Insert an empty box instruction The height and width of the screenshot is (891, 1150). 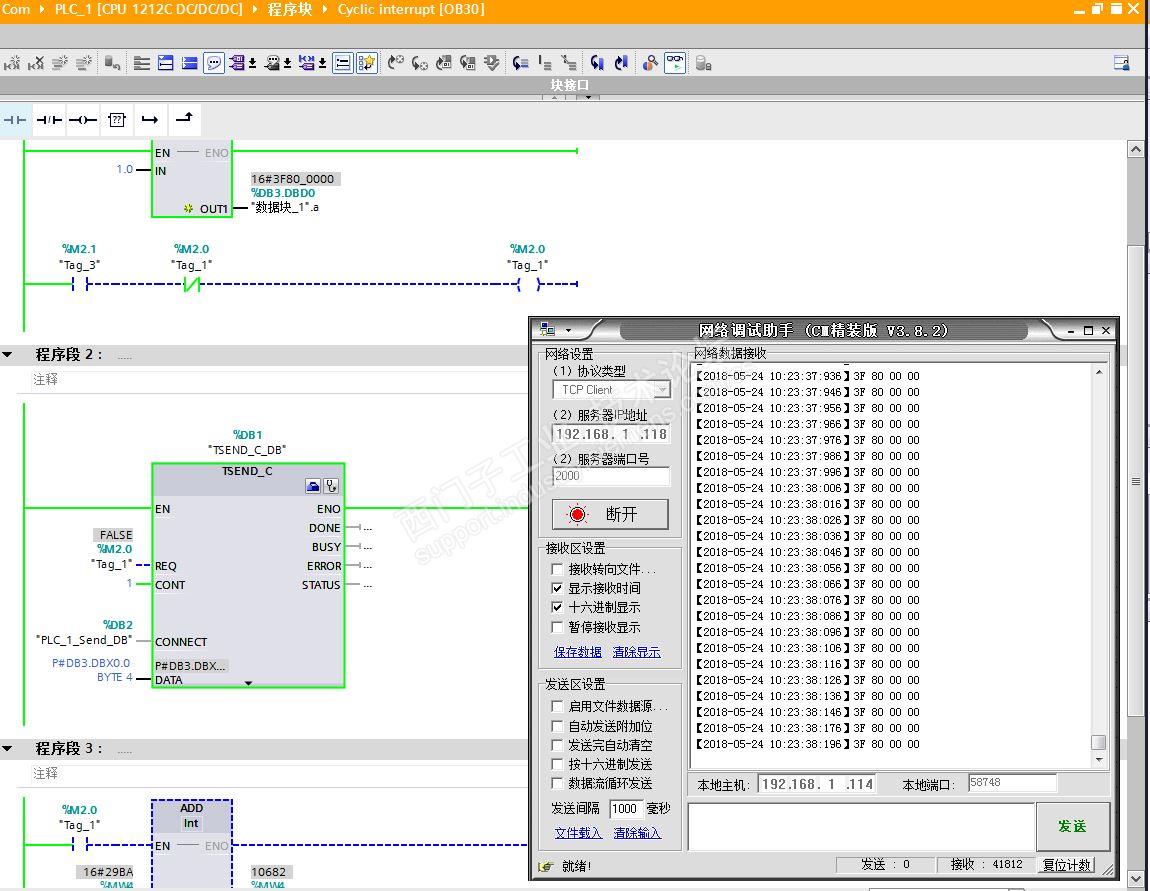[117, 120]
